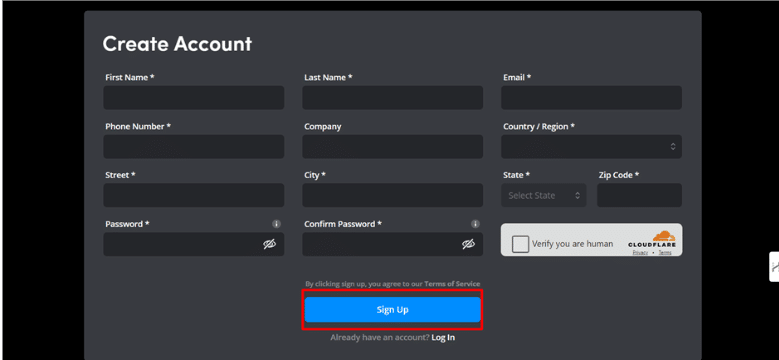Open the Password info icon
779x360 pixels.
[277, 224]
